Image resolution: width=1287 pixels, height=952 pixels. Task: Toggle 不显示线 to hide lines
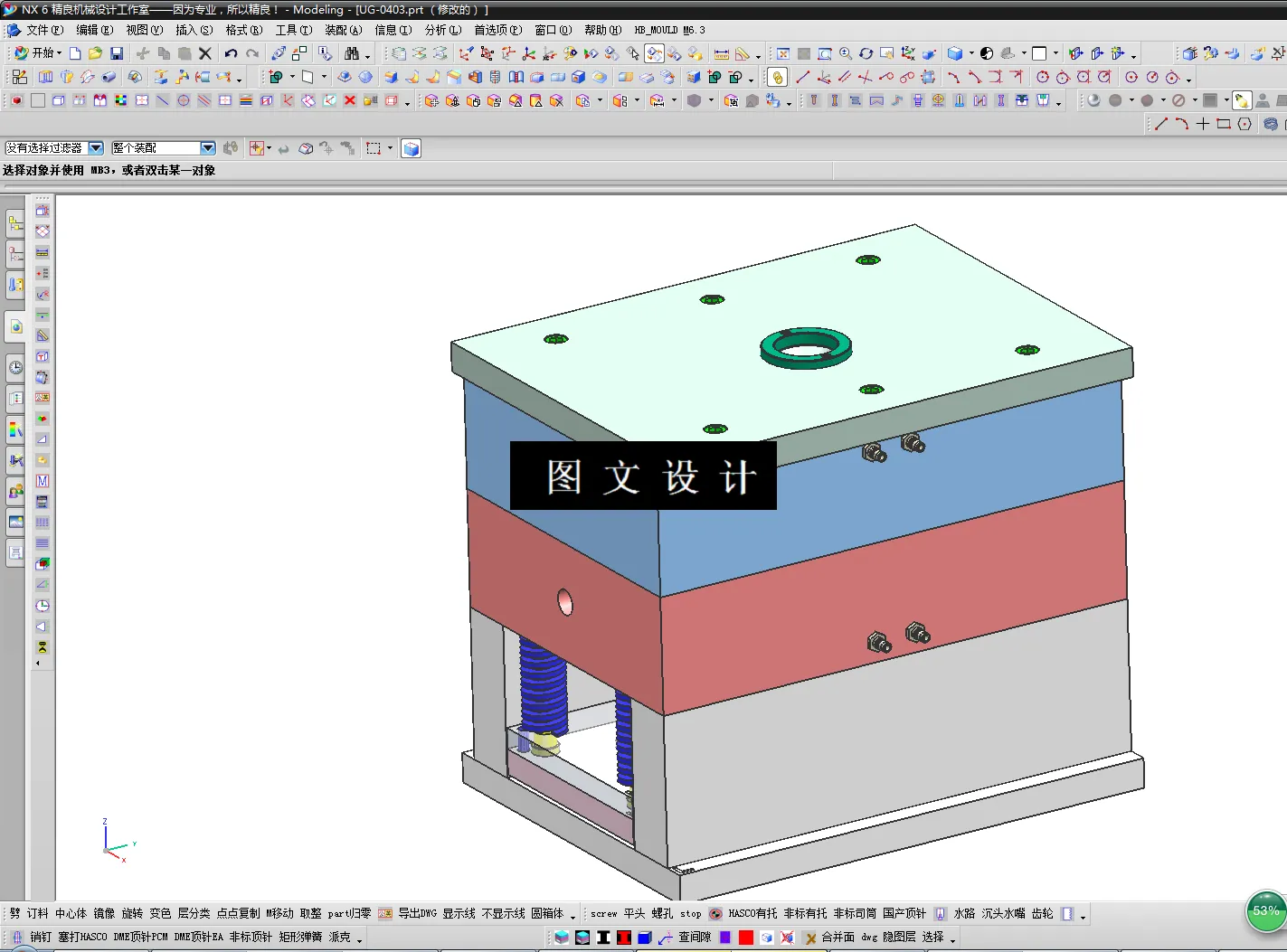[x=505, y=913]
